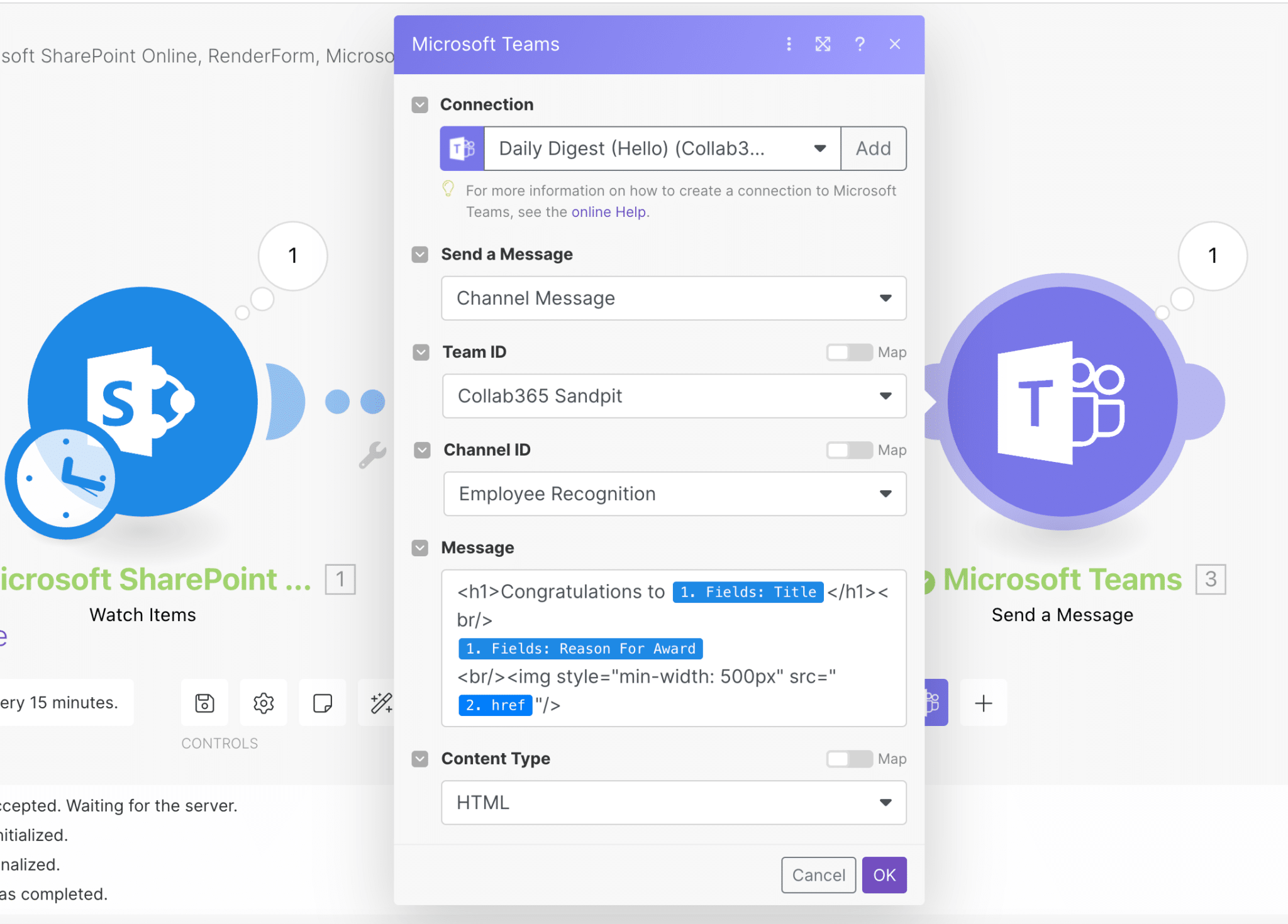The height and width of the screenshot is (924, 1288).
Task: Expand the Microsoft Teams dialog to fullscreen
Action: (x=824, y=44)
